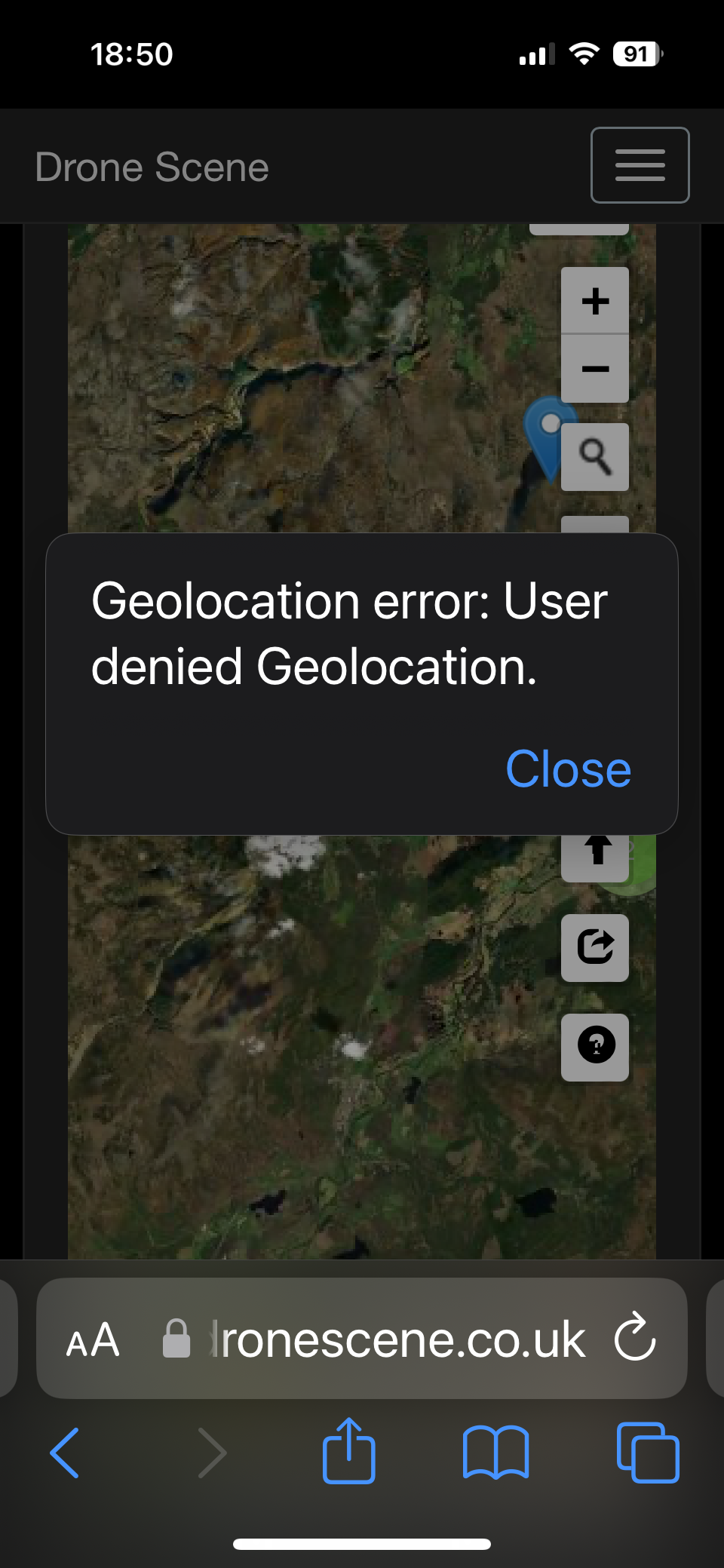Go back to previous page
This screenshot has height=1568, width=724.
(x=65, y=1452)
